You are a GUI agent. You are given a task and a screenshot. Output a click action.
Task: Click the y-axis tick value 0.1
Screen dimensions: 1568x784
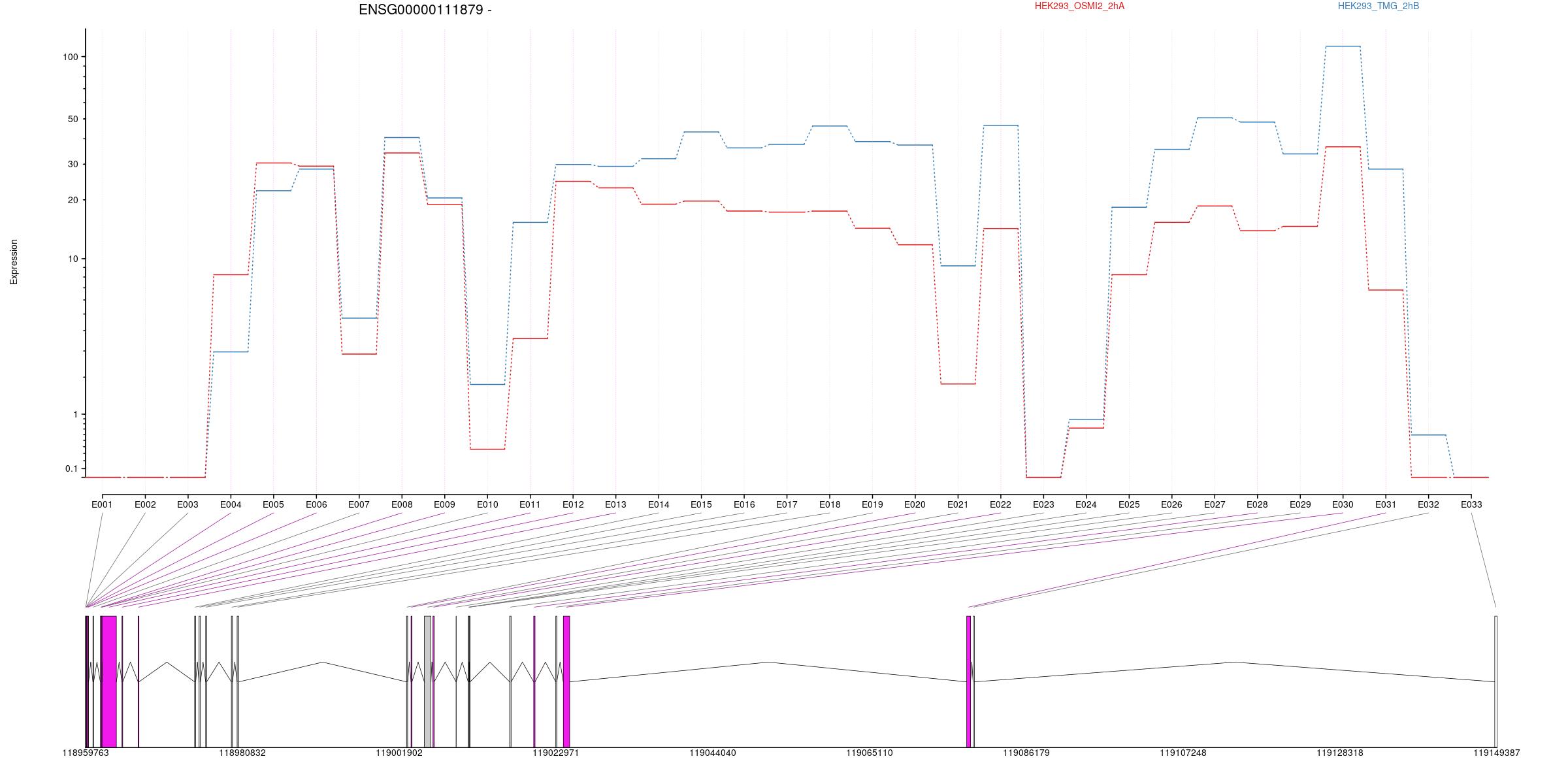pos(71,468)
